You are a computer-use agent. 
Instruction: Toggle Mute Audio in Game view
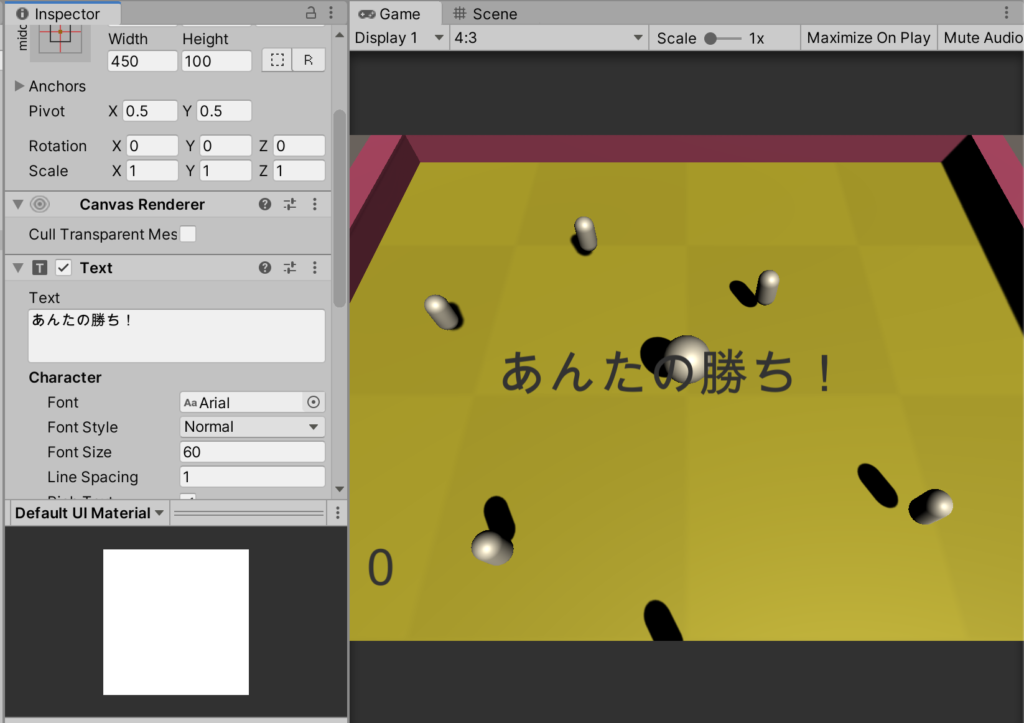pos(982,38)
